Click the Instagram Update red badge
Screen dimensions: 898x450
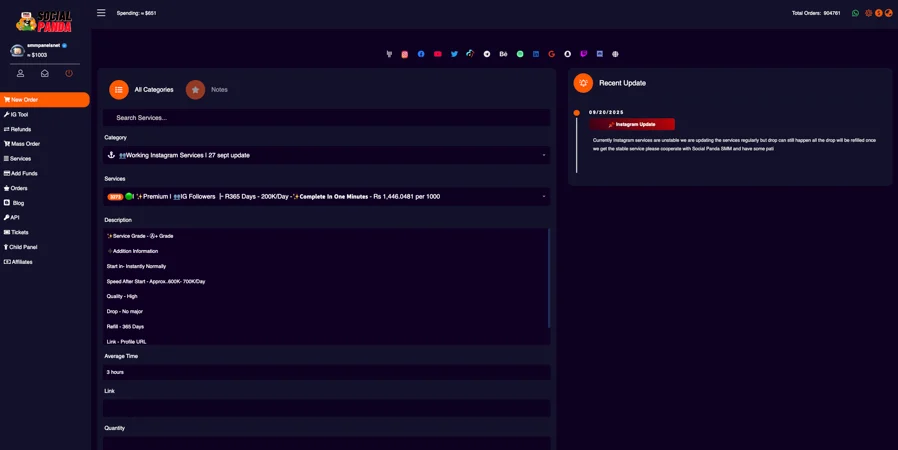[x=632, y=124]
